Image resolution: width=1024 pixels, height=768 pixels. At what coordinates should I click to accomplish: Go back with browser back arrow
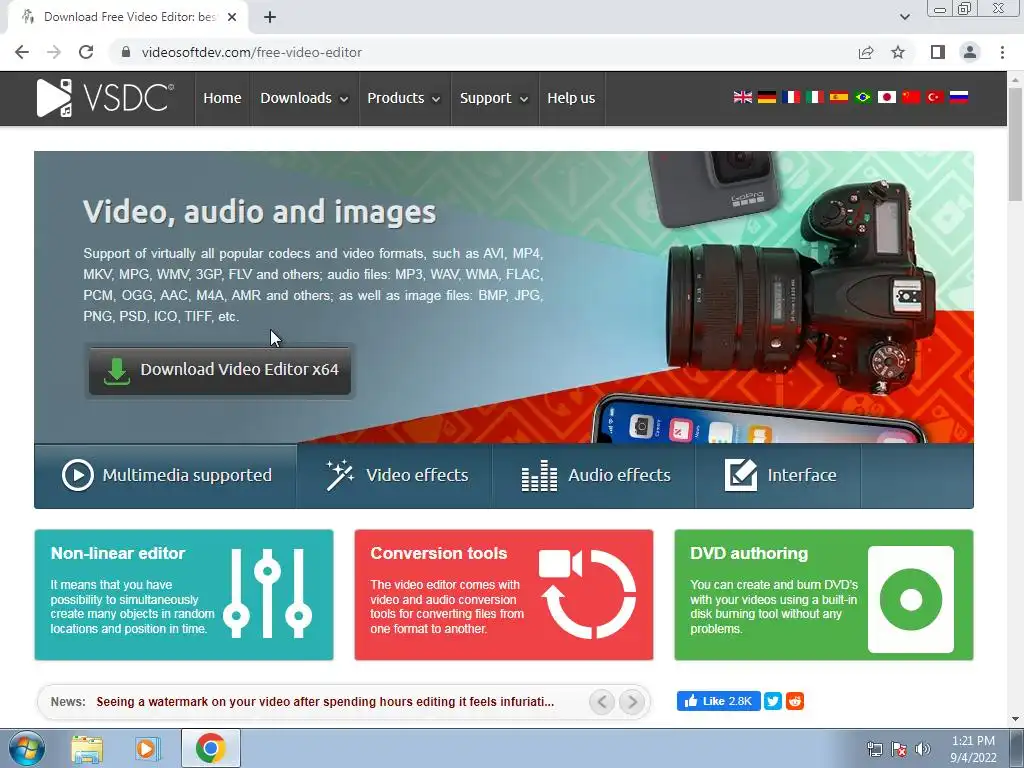tap(22, 52)
